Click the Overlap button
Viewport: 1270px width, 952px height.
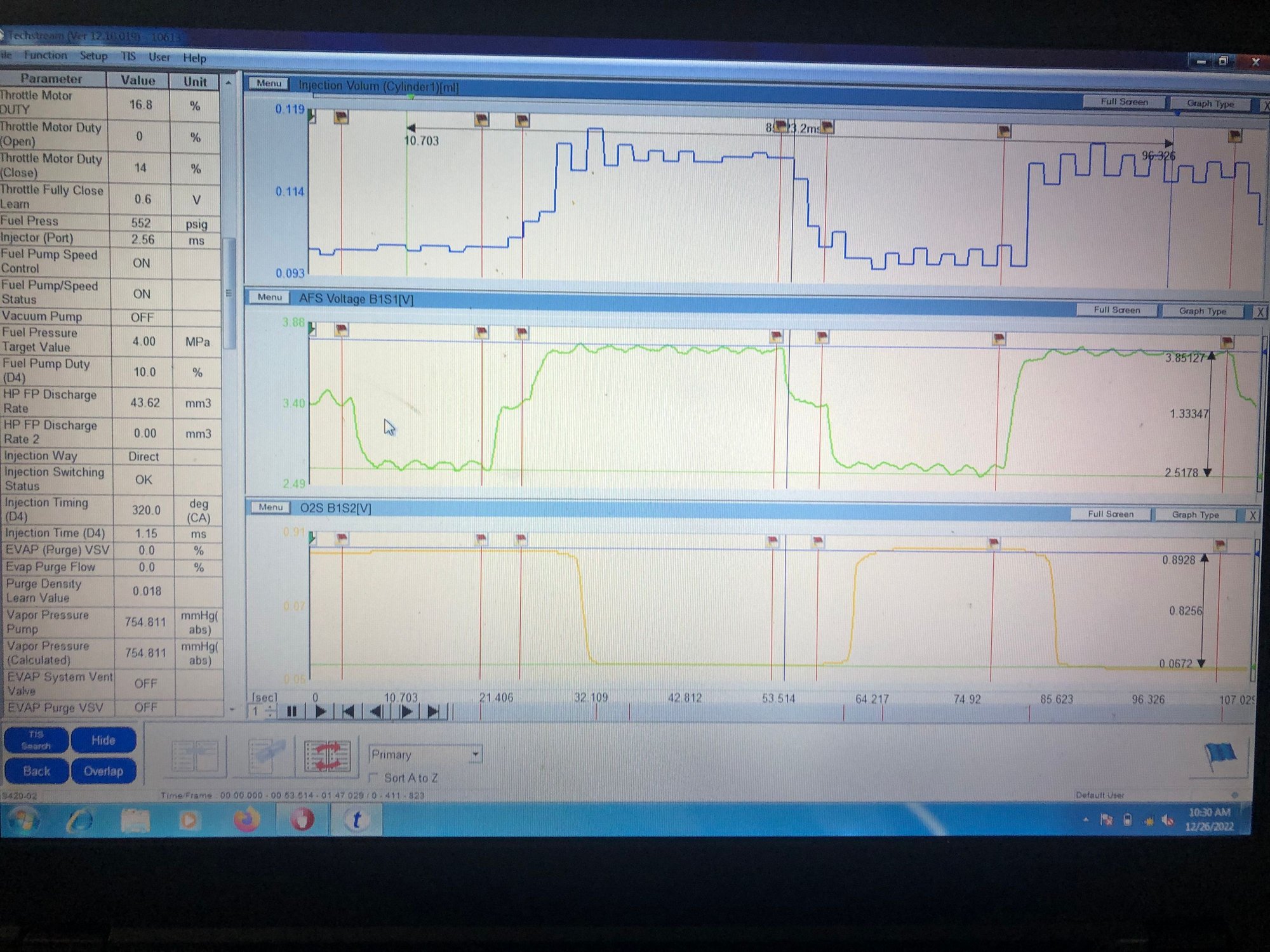103,771
